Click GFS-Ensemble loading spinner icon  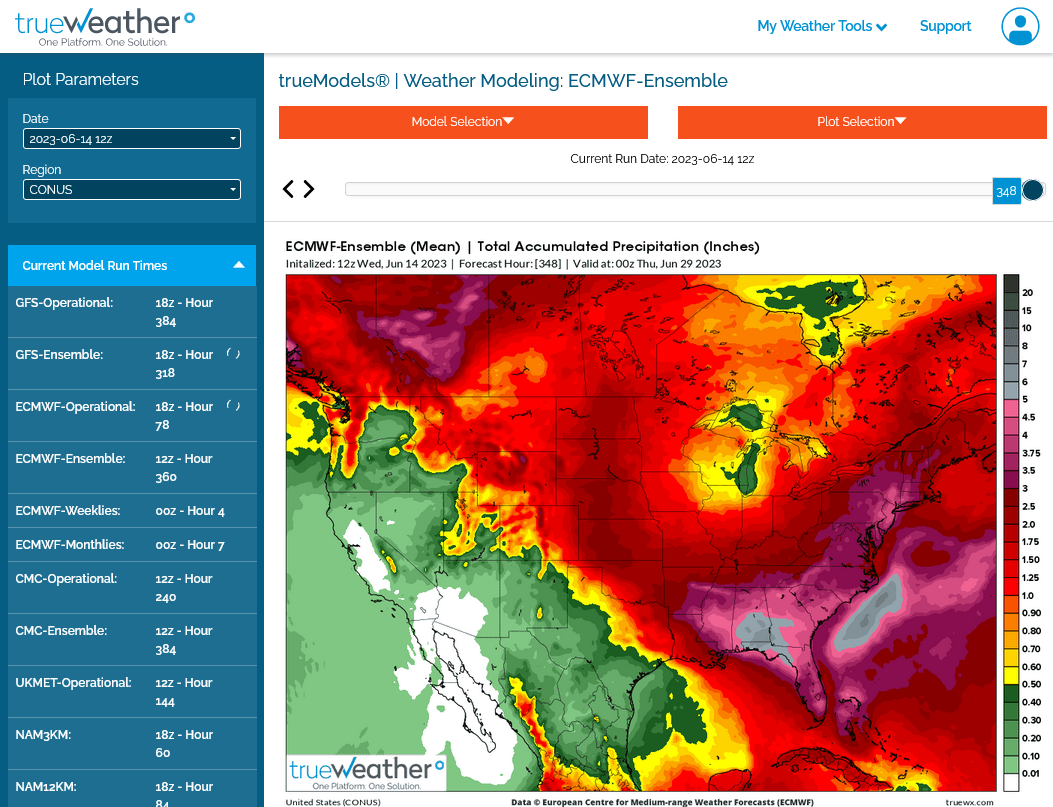[x=232, y=354]
